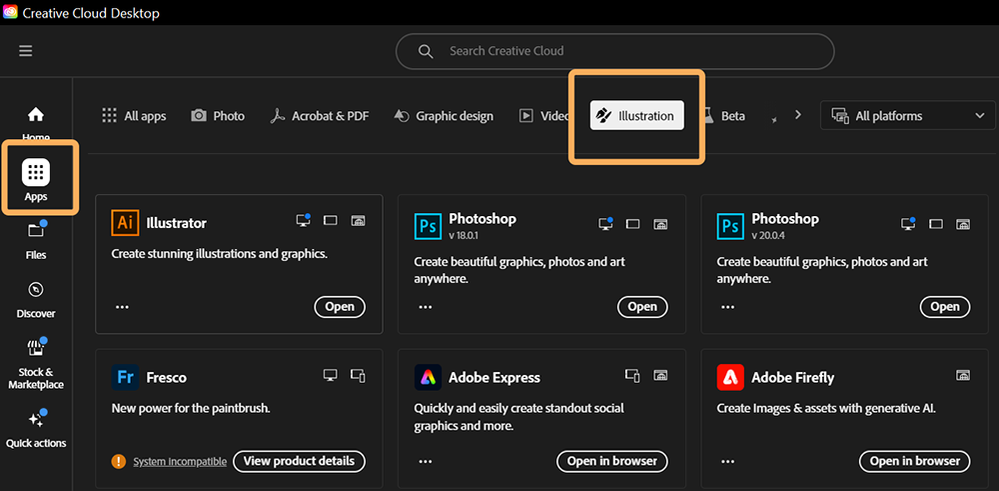Open more options for Adobe Express

(x=425, y=461)
